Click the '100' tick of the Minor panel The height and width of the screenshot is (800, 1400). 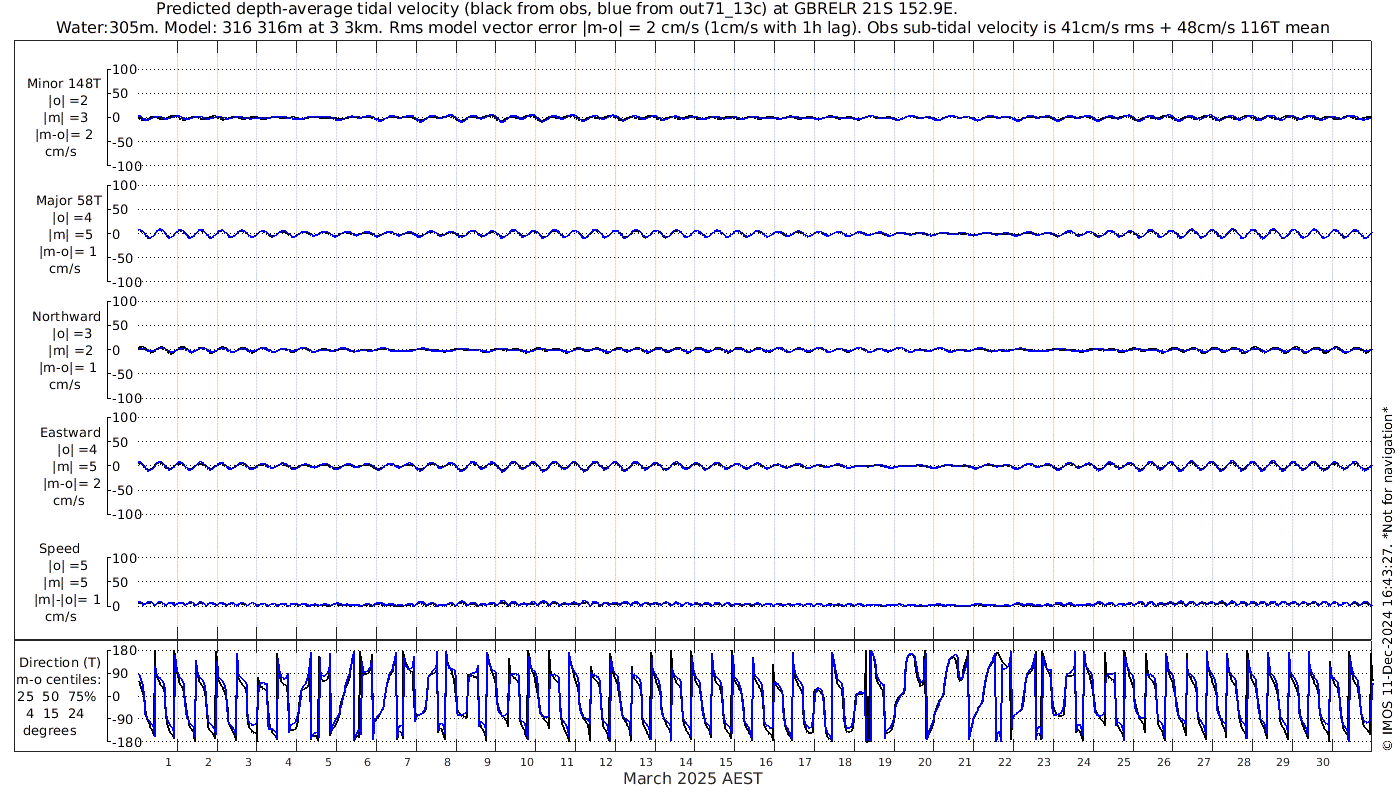click(124, 69)
